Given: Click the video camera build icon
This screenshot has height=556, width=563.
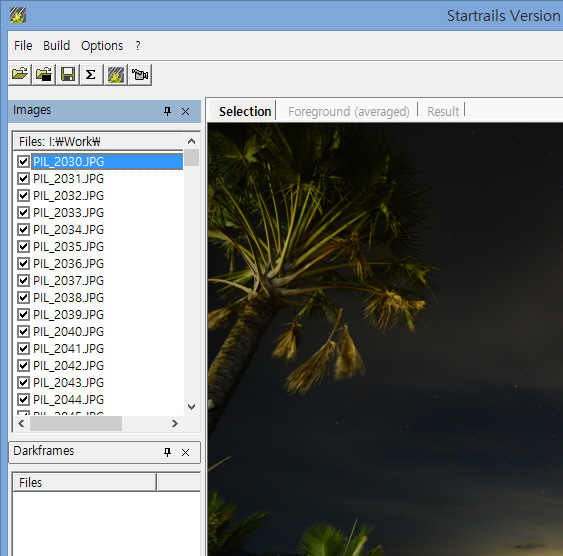Looking at the screenshot, I should [140, 75].
